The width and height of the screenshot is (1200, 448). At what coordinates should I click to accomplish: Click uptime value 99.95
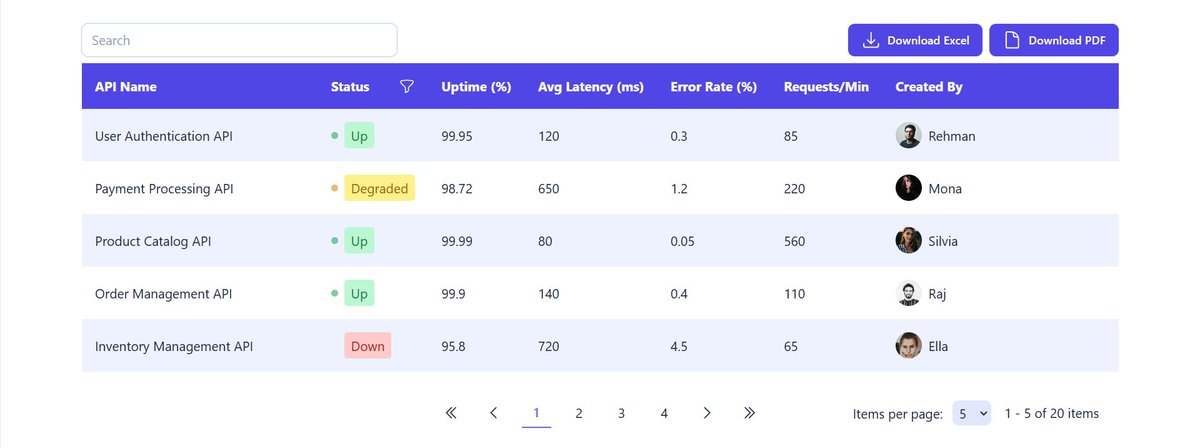click(x=457, y=136)
